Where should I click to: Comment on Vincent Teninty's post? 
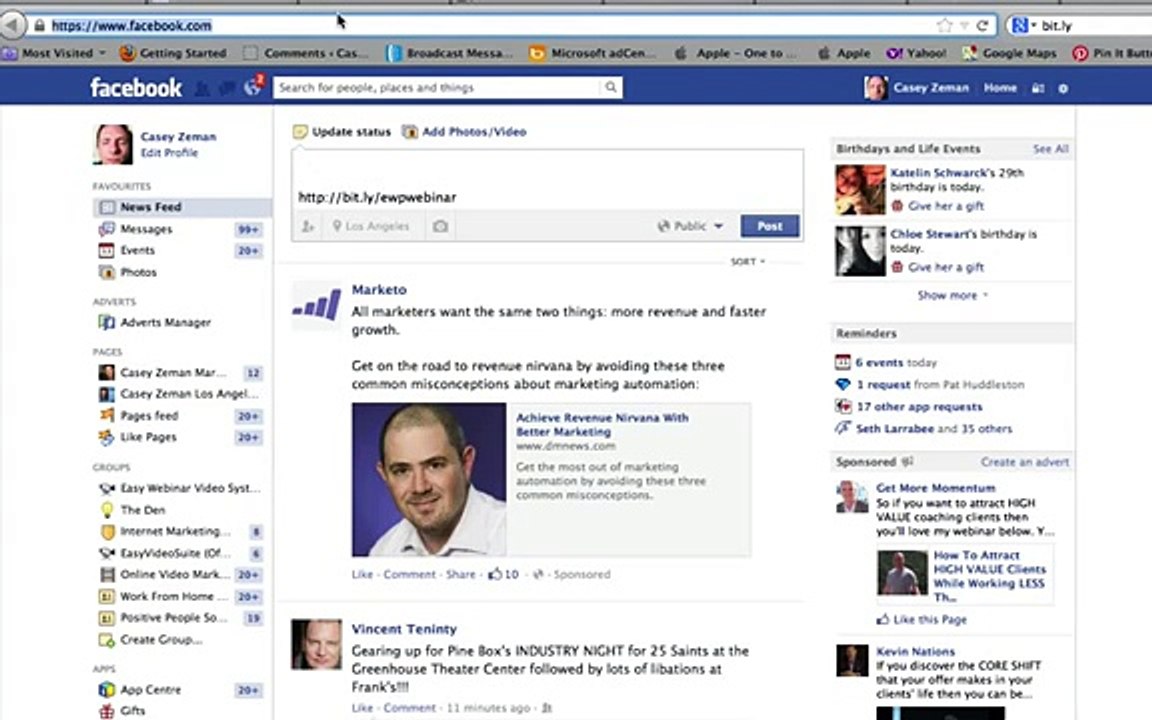coord(409,708)
